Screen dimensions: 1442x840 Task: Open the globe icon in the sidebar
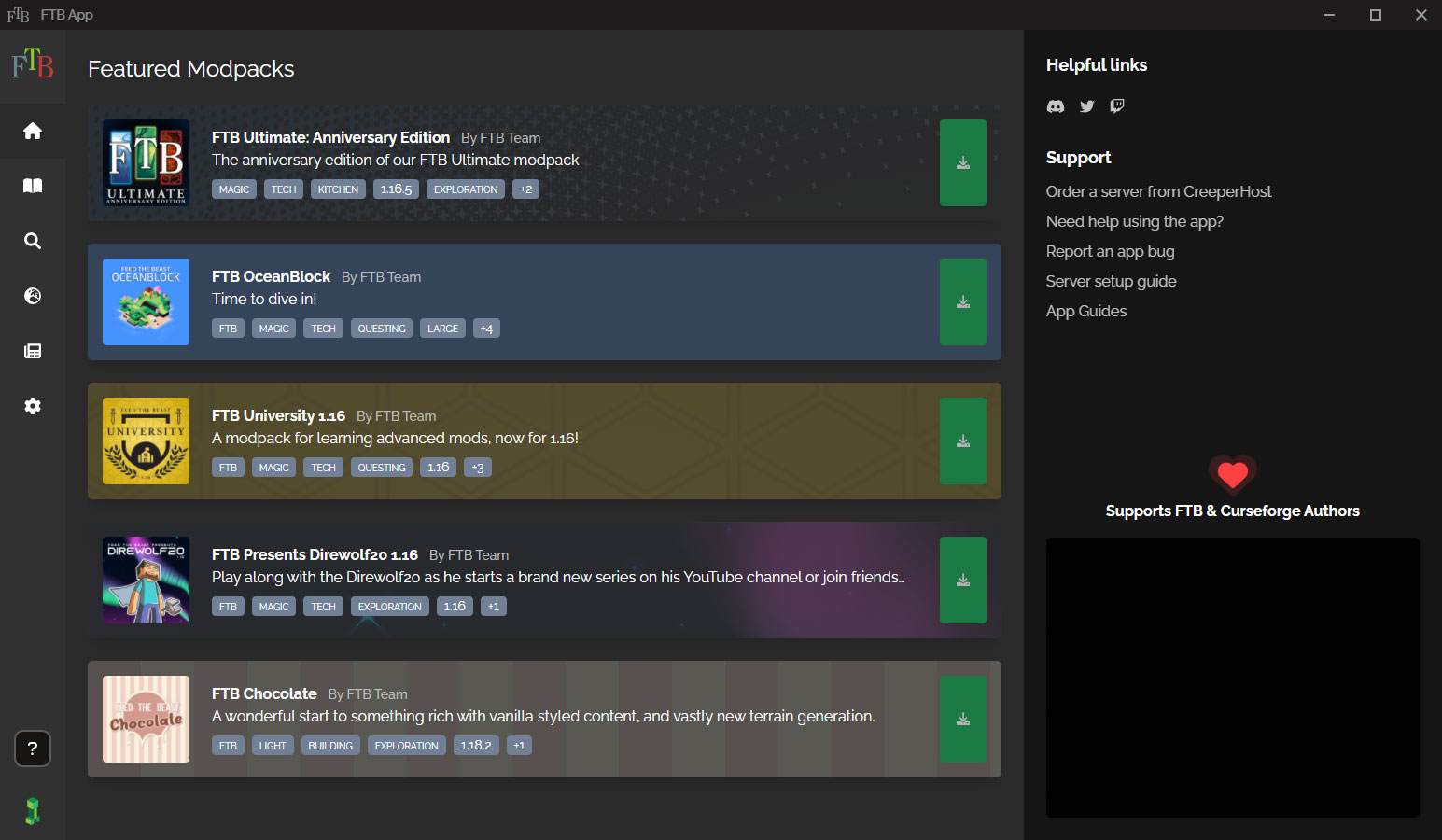click(x=33, y=296)
